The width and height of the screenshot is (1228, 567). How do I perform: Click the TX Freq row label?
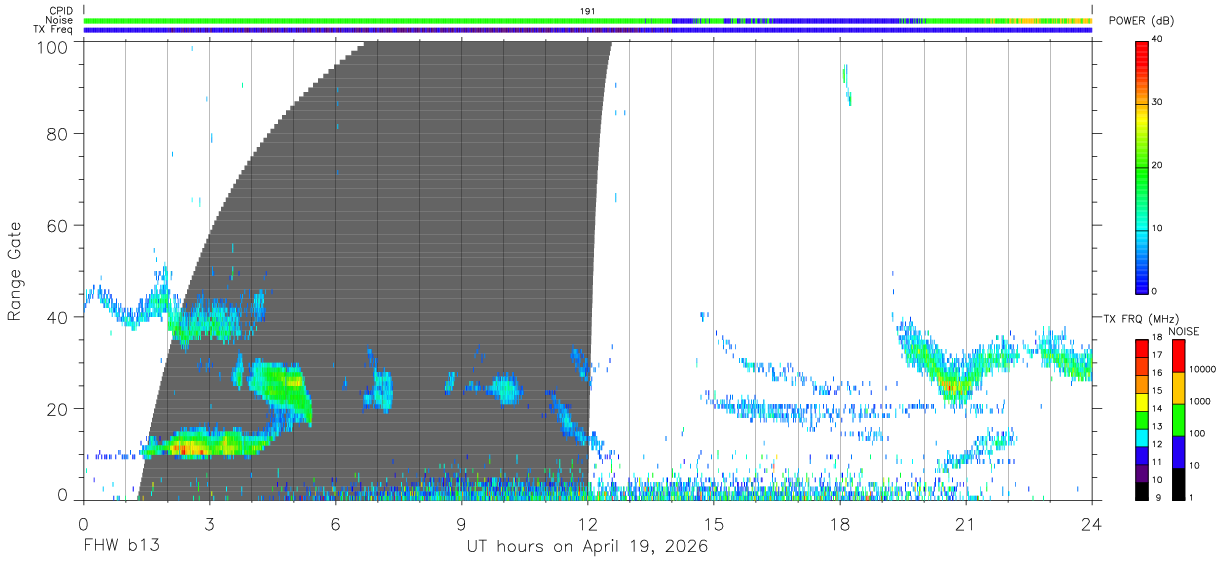(x=54, y=30)
